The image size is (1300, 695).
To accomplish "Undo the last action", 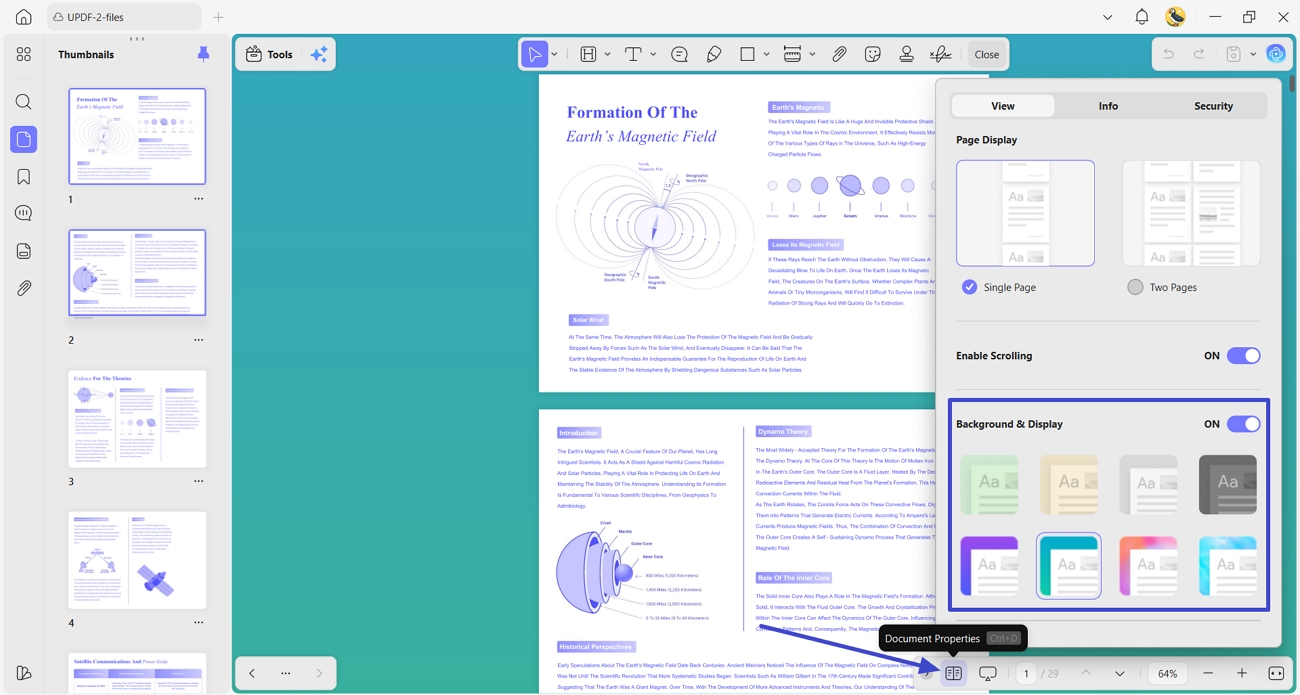I will pos(1168,54).
